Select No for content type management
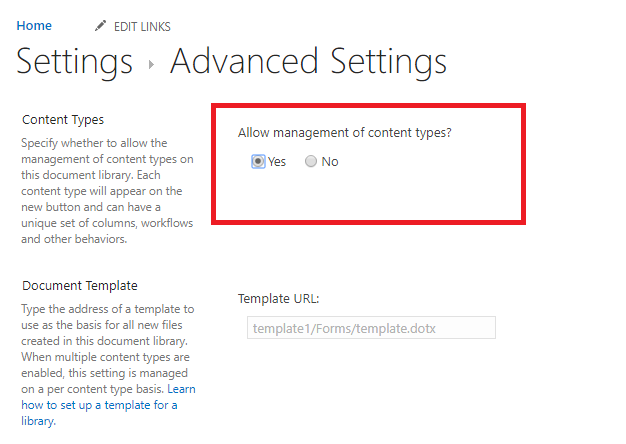The width and height of the screenshot is (626, 444). pyautogui.click(x=311, y=161)
